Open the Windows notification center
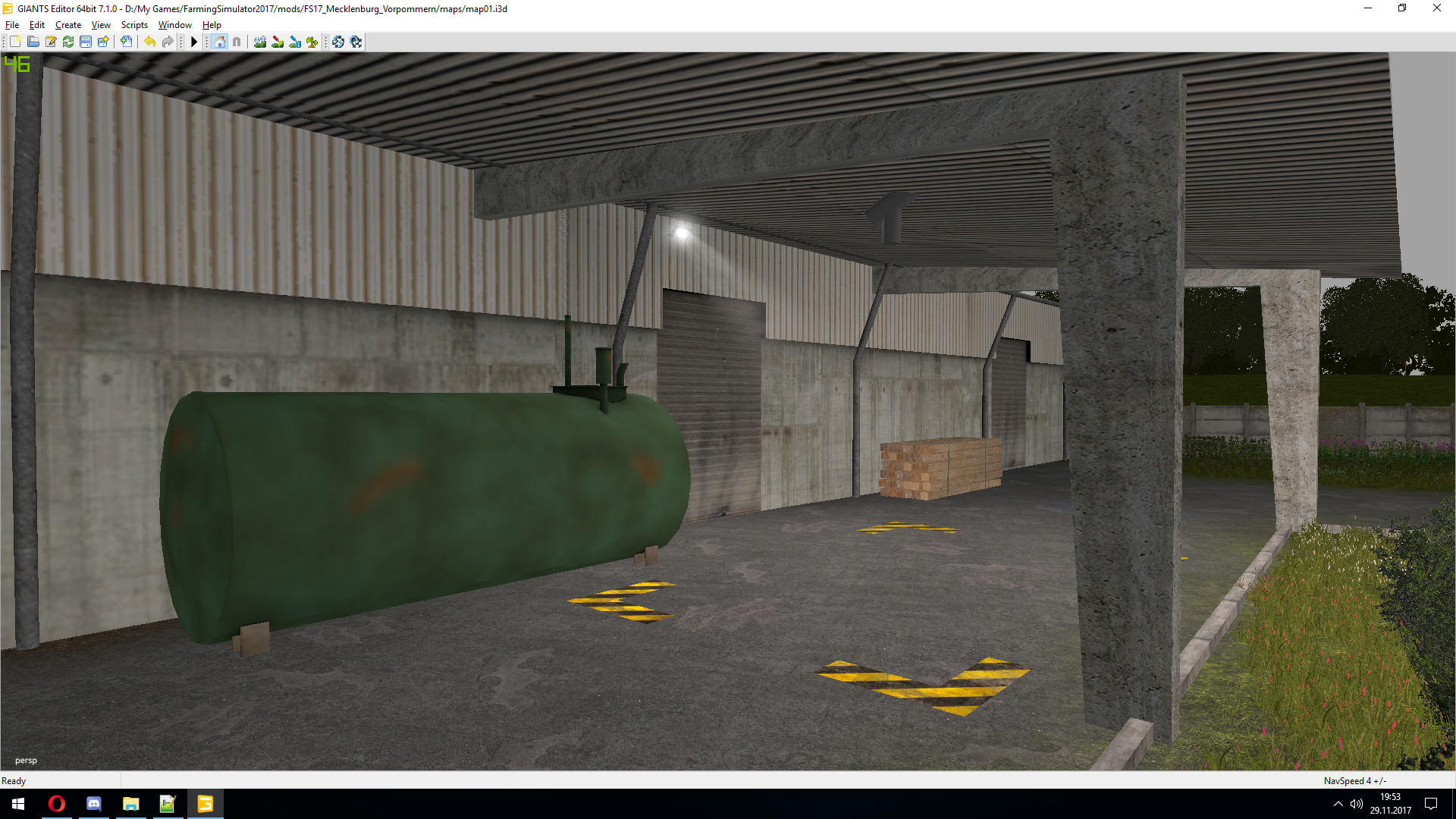Screen dimensions: 1456x819 1431,804
